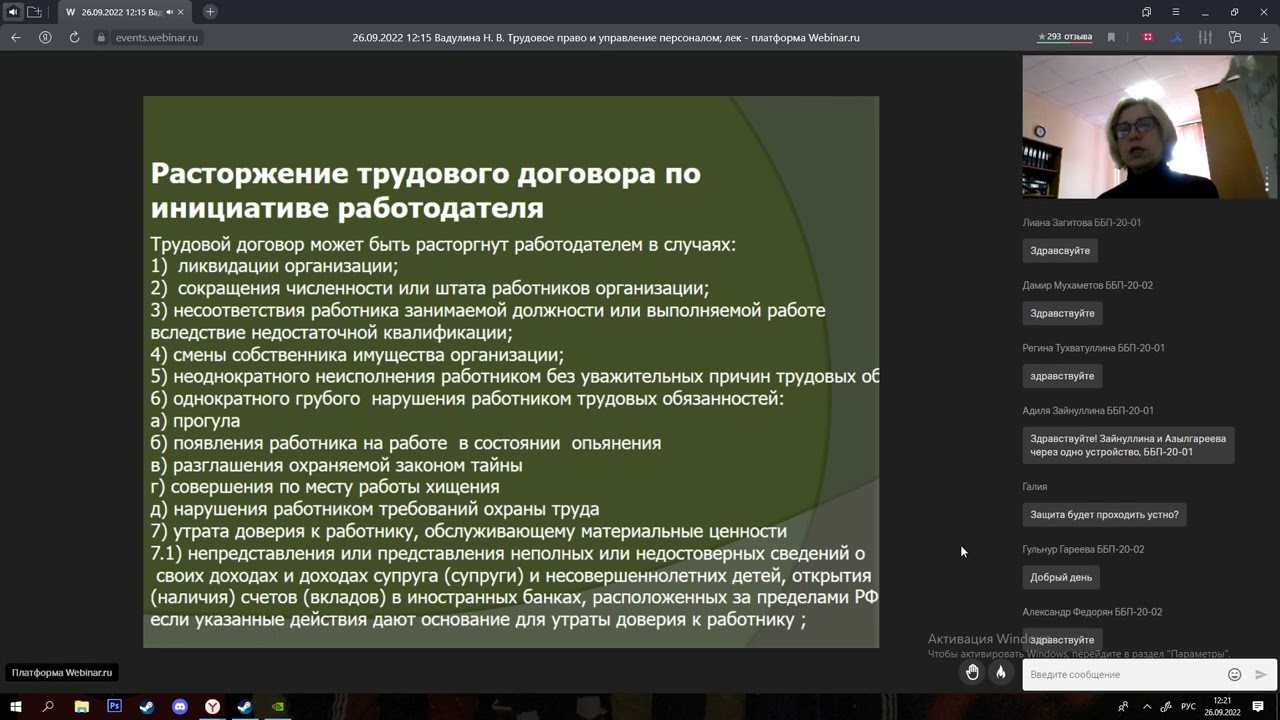1280x720 pixels.
Task: Switch the РУС input language
Action: coord(1188,707)
